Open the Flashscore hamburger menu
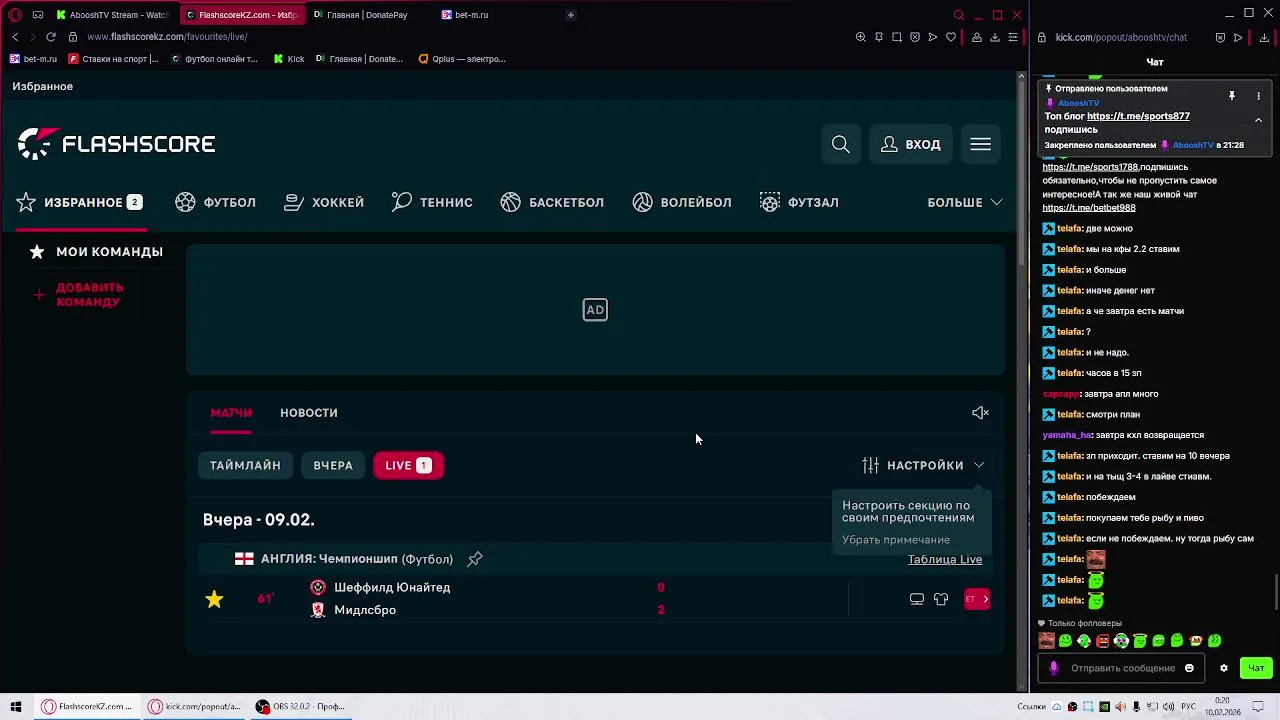This screenshot has width=1280, height=720. click(x=981, y=144)
